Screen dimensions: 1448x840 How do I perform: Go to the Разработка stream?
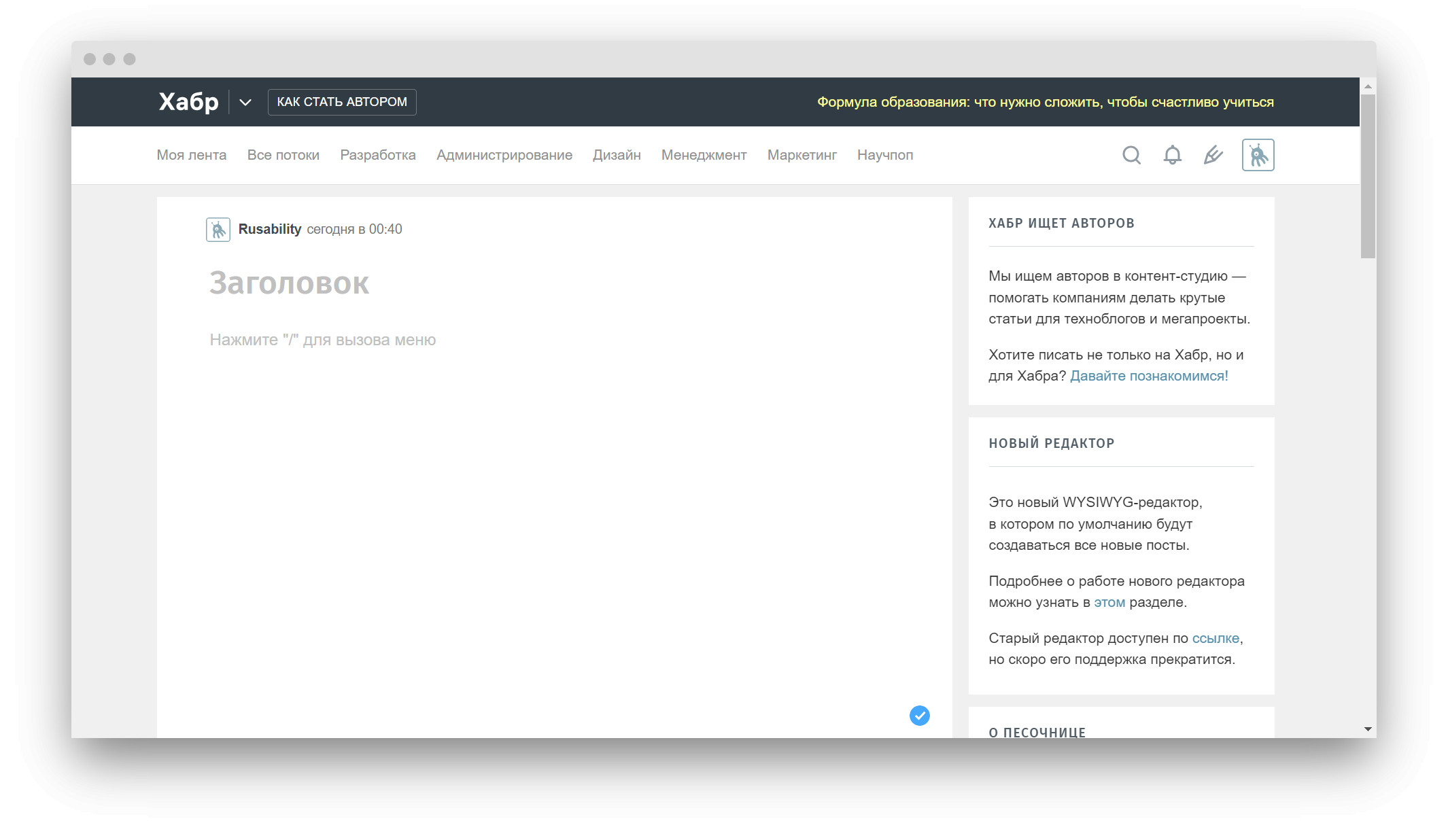(377, 155)
